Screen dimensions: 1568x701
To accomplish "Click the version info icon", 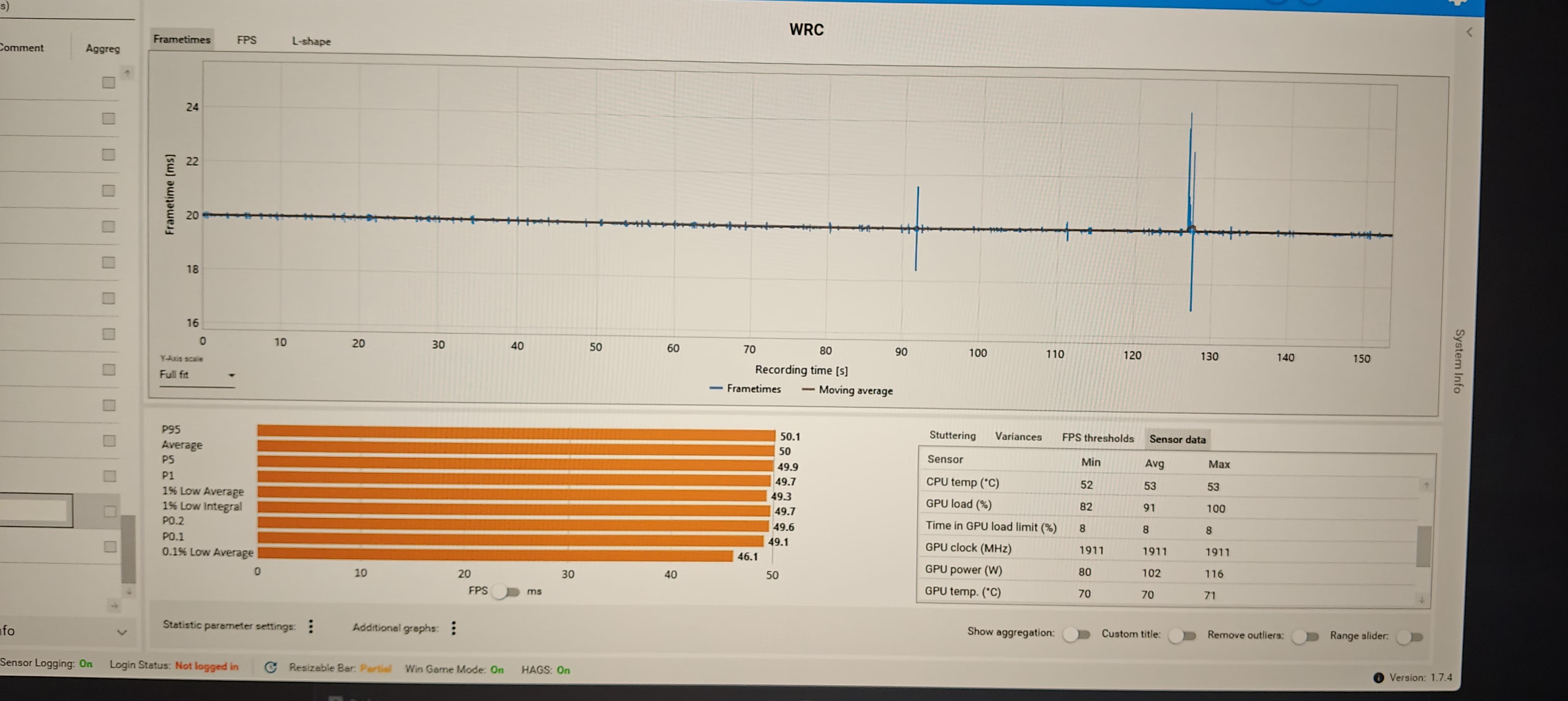I will click(x=1378, y=678).
